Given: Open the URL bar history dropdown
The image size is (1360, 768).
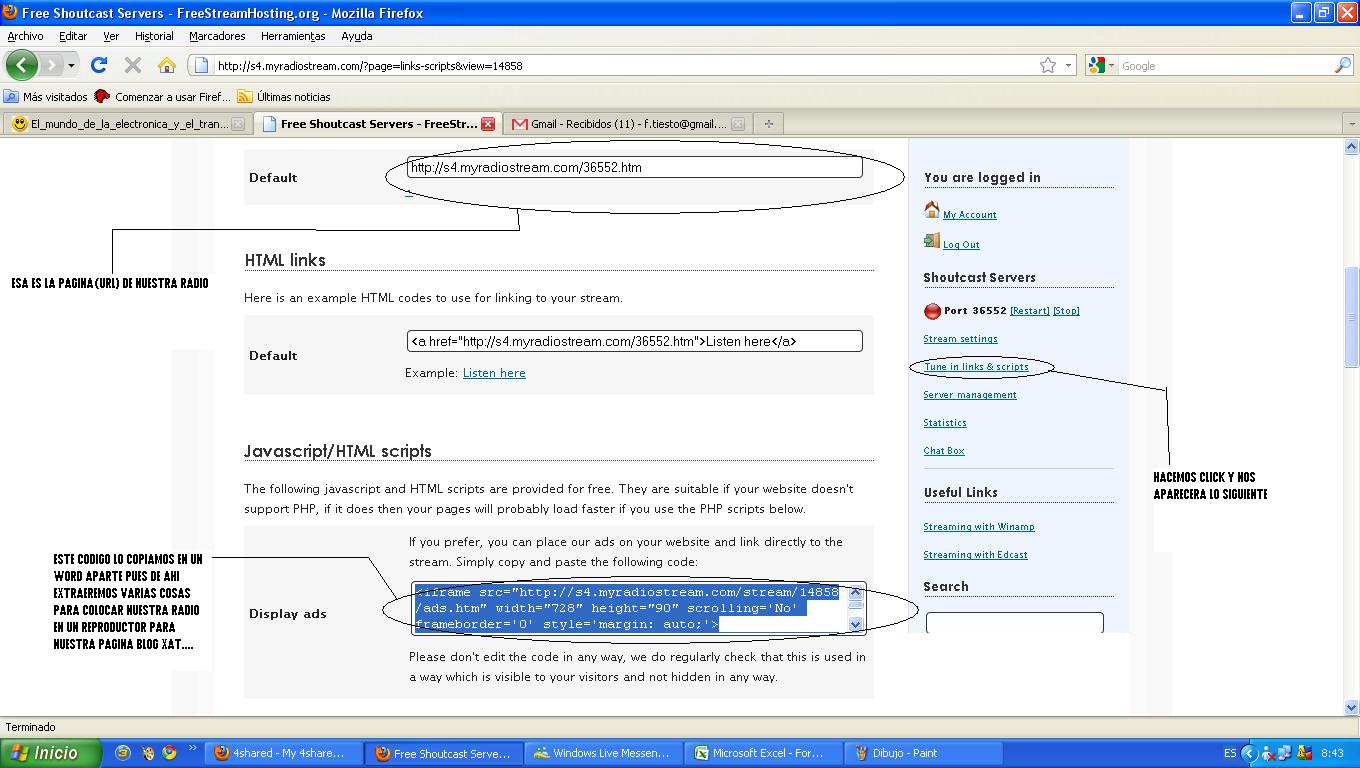Looking at the screenshot, I should tap(1068, 66).
